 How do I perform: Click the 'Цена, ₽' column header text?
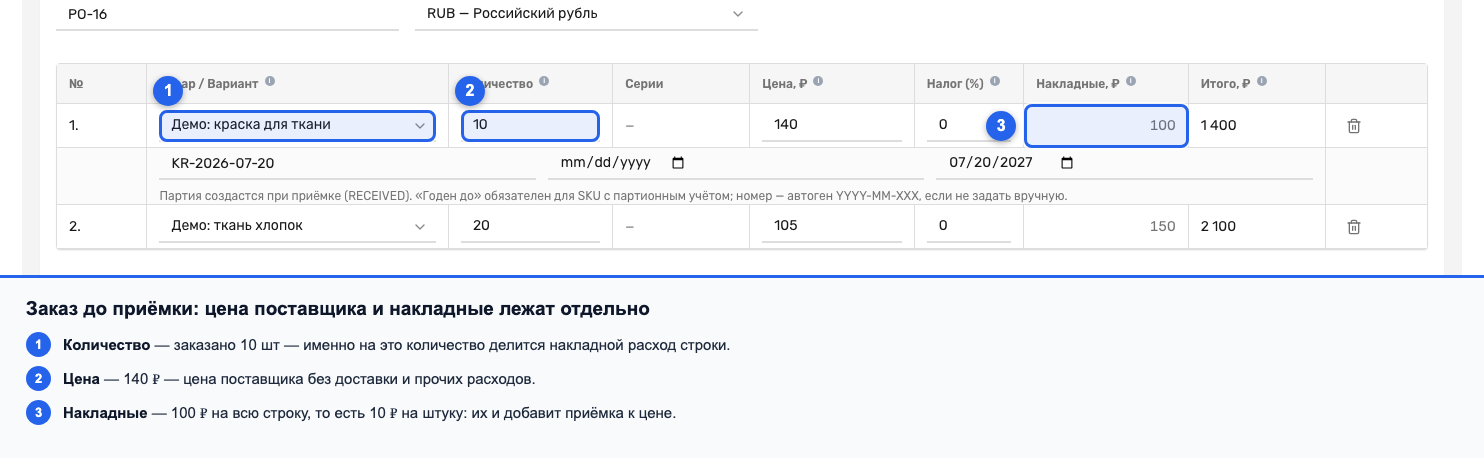click(784, 84)
